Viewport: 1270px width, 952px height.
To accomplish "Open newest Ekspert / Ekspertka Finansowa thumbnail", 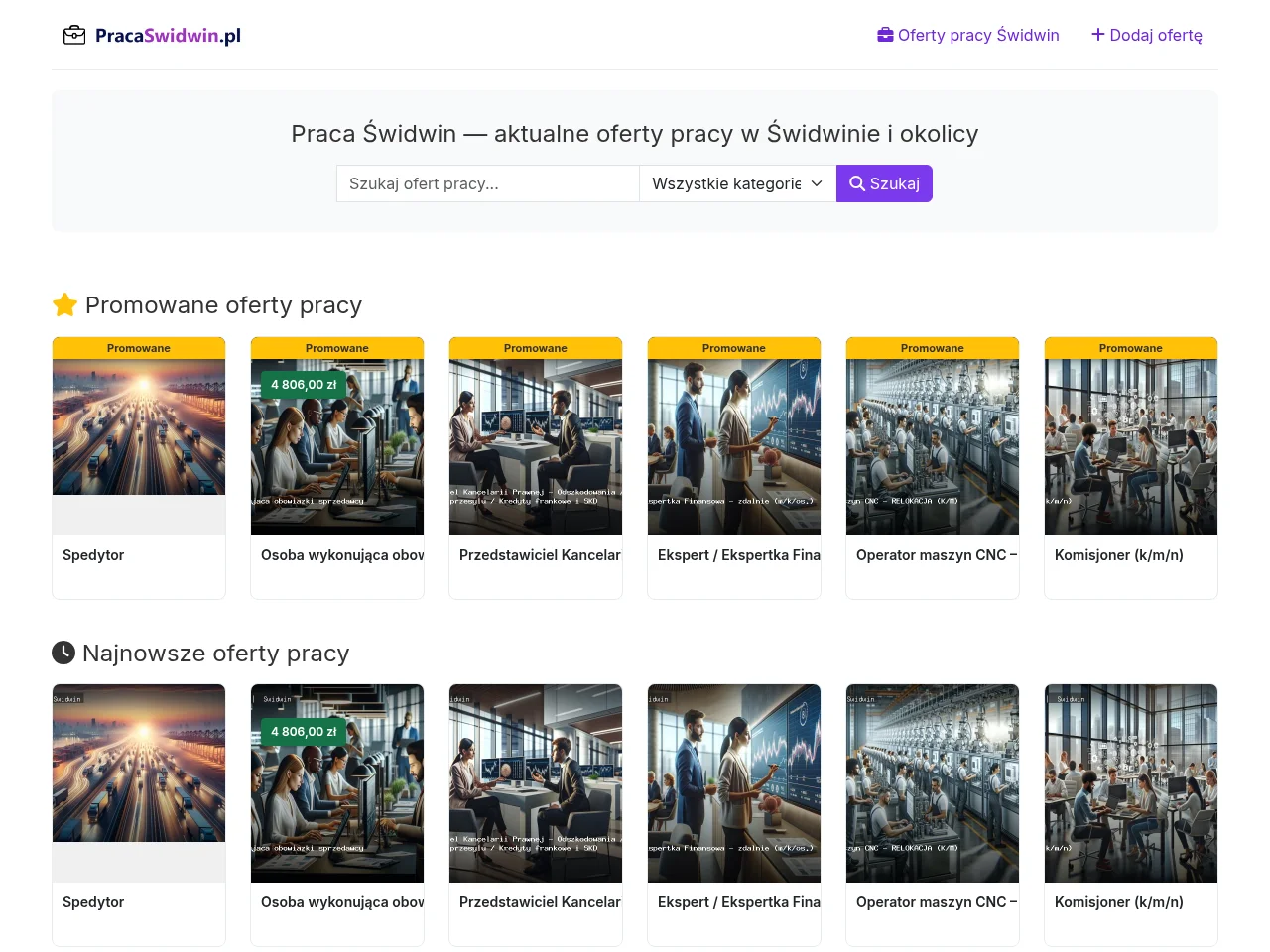I will (734, 783).
